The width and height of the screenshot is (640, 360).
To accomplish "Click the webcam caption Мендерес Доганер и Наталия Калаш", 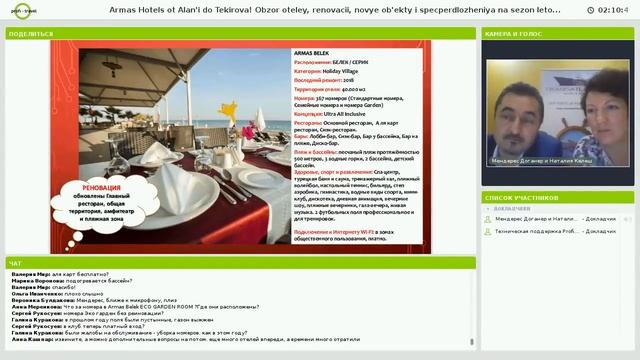I will click(542, 161).
